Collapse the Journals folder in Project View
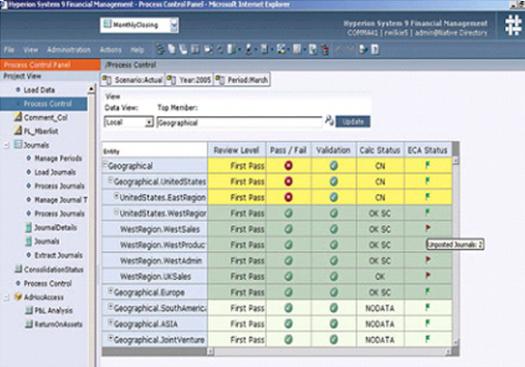525x367 pixels. pyautogui.click(x=6, y=145)
